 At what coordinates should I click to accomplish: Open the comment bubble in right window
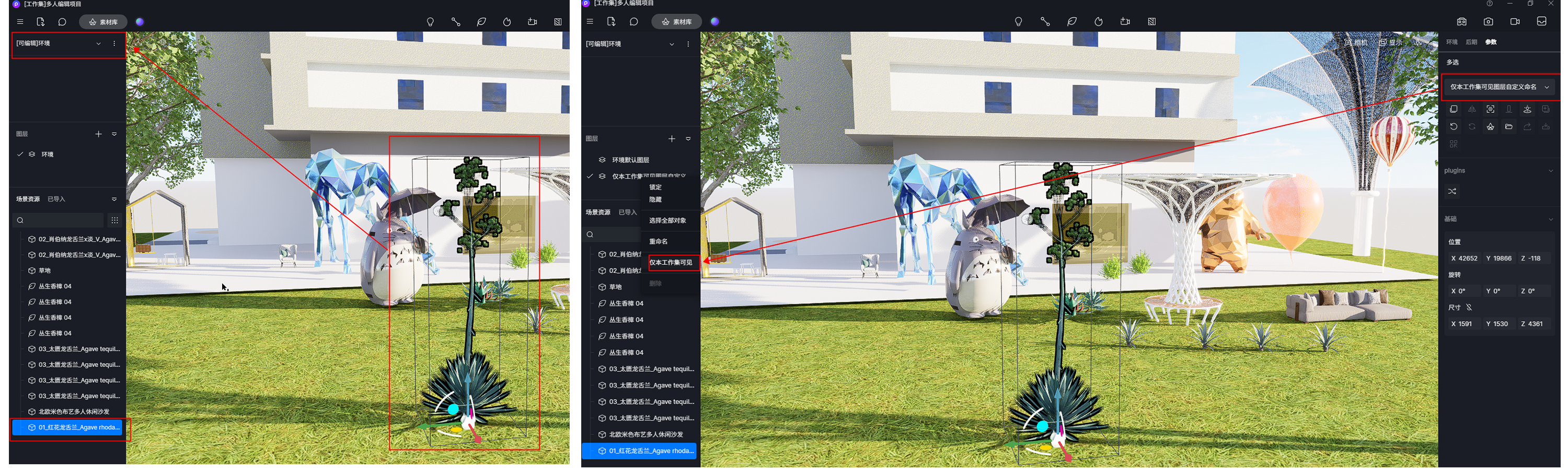coord(633,21)
